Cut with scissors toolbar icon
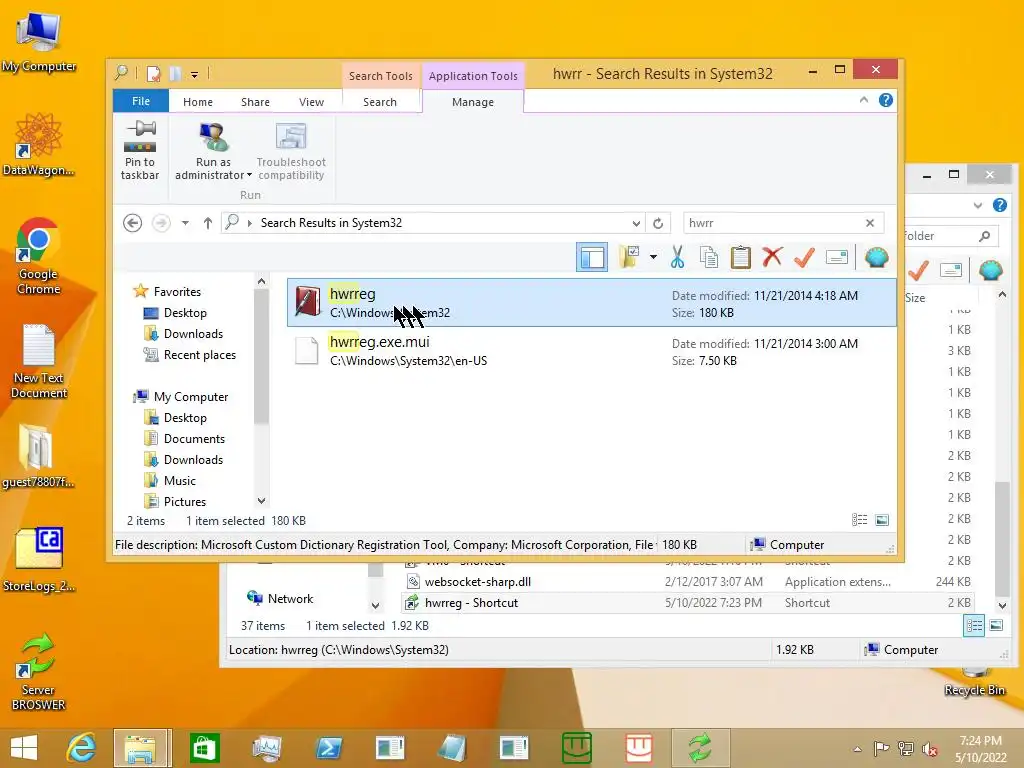Screen dimensions: 1024x768 (x=678, y=257)
